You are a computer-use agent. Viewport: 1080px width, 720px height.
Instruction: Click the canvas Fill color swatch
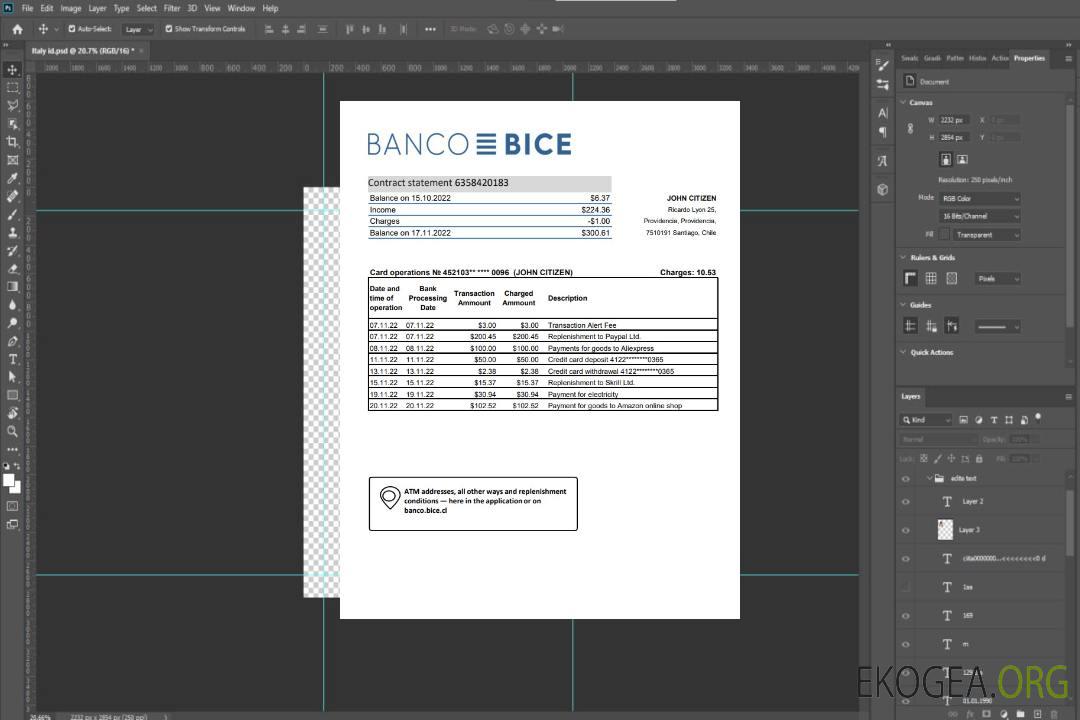945,235
